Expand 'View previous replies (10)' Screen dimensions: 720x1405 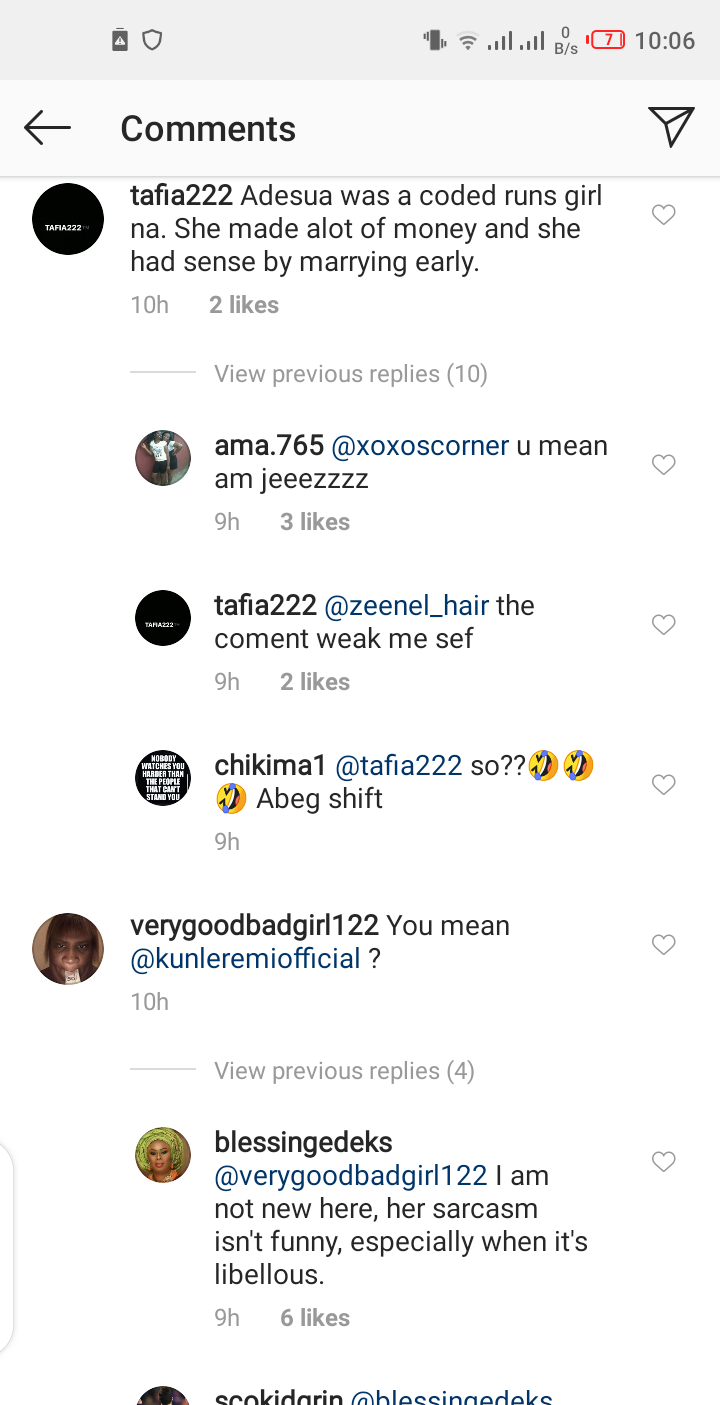350,374
